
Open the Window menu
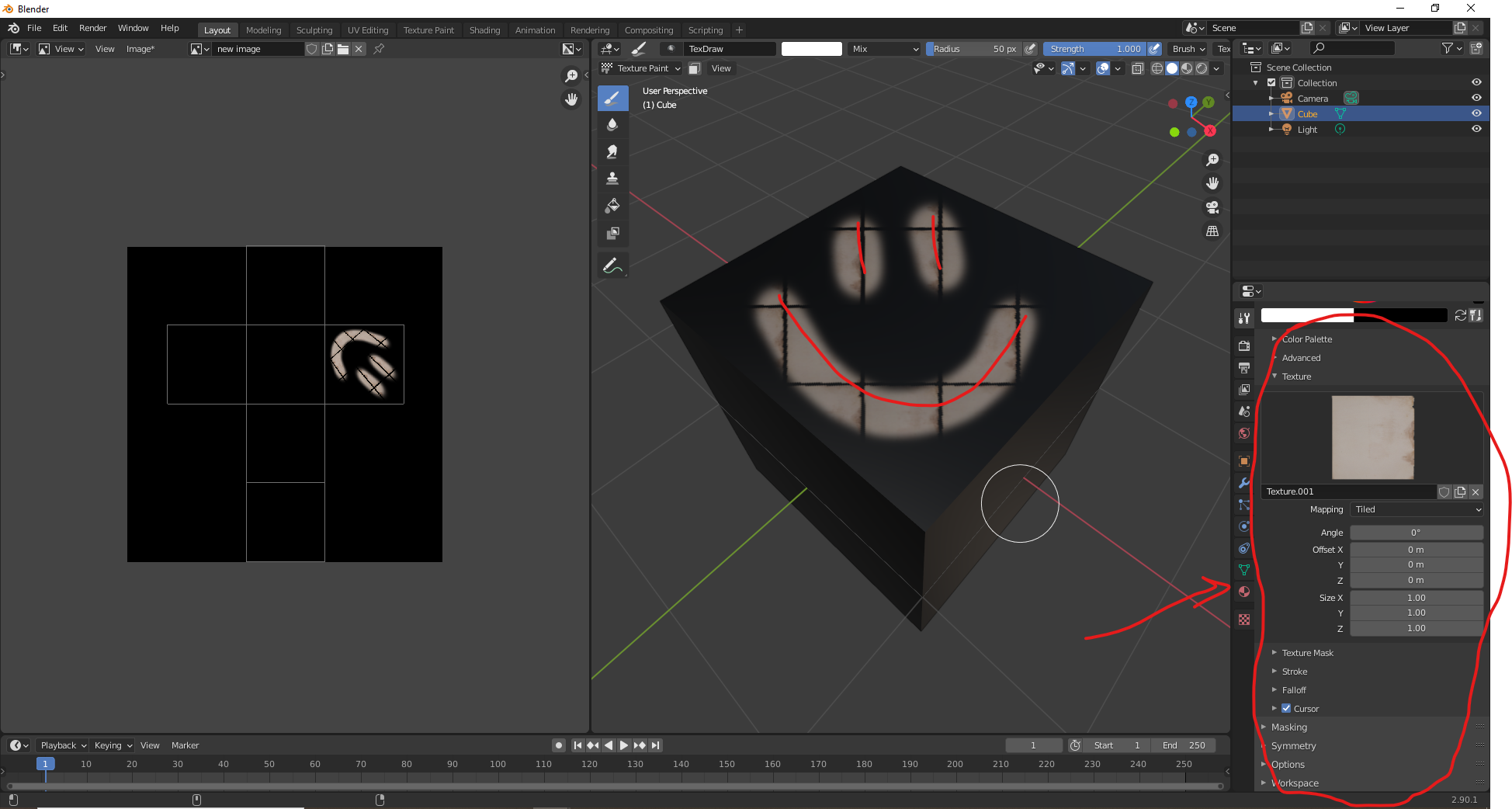(x=133, y=28)
